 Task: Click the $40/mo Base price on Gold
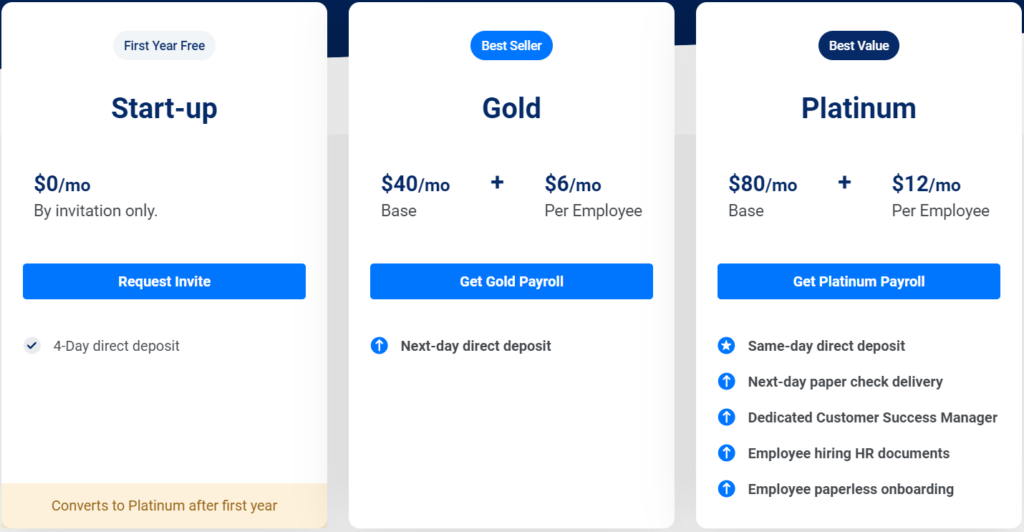(415, 185)
